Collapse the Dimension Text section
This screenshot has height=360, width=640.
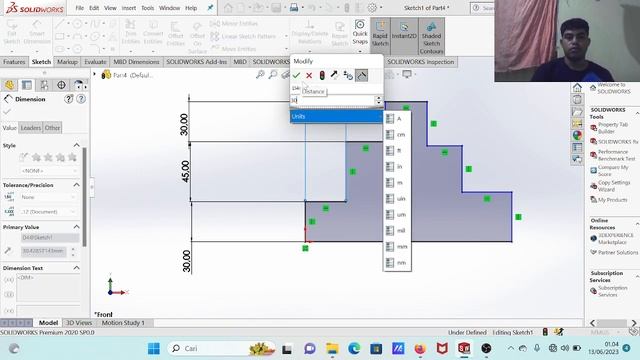point(77,268)
